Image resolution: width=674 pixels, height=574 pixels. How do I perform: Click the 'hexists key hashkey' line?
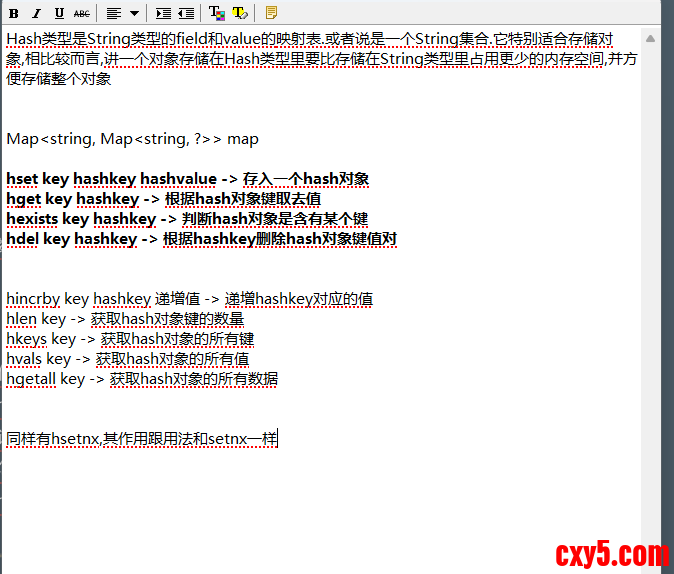[x=80, y=219]
